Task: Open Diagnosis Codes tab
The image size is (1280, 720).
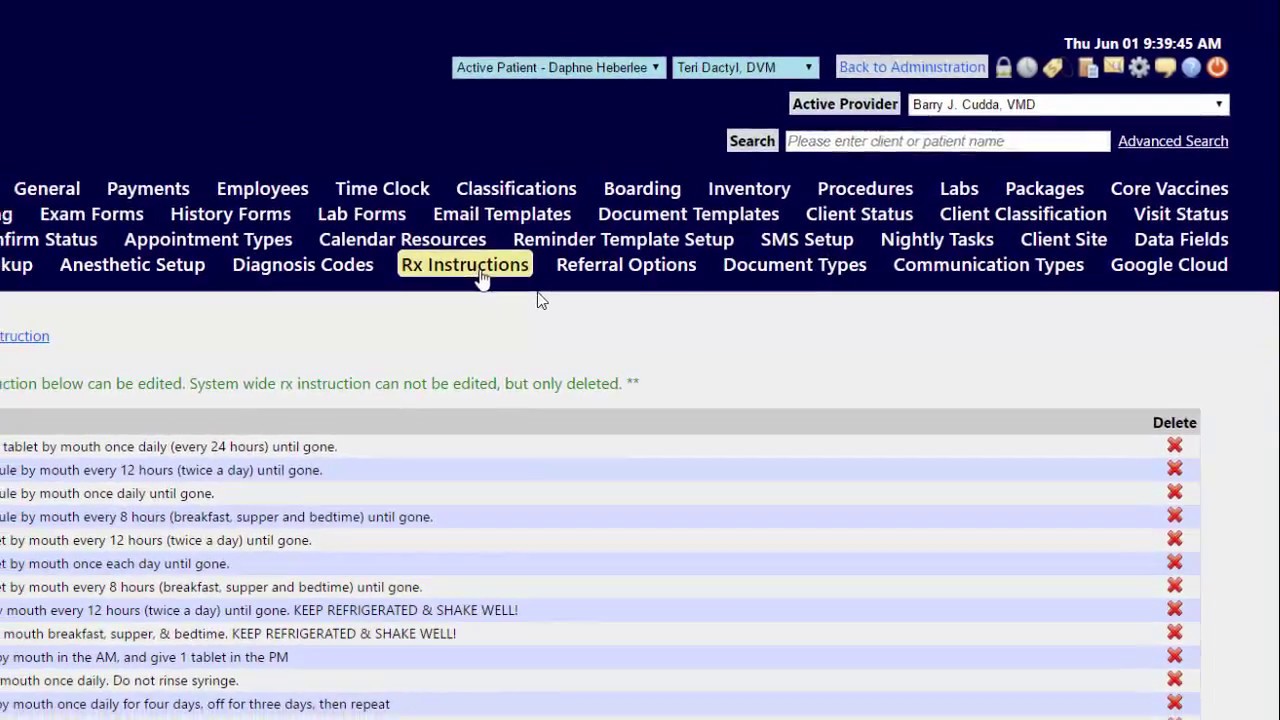Action: [303, 265]
